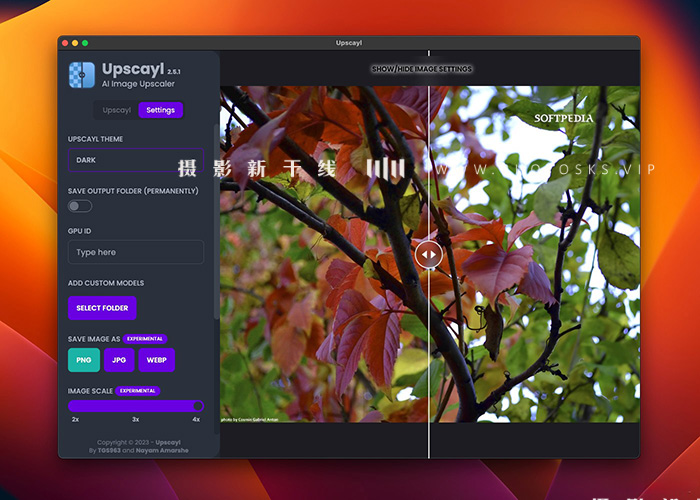Select JPG as save format
This screenshot has height=500, width=700.
(119, 360)
